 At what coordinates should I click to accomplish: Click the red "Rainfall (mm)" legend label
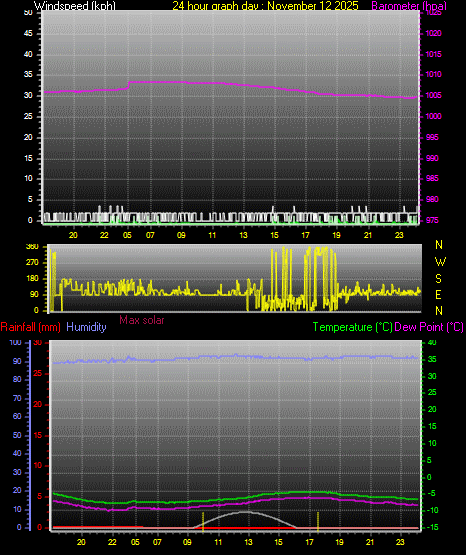(x=31, y=327)
